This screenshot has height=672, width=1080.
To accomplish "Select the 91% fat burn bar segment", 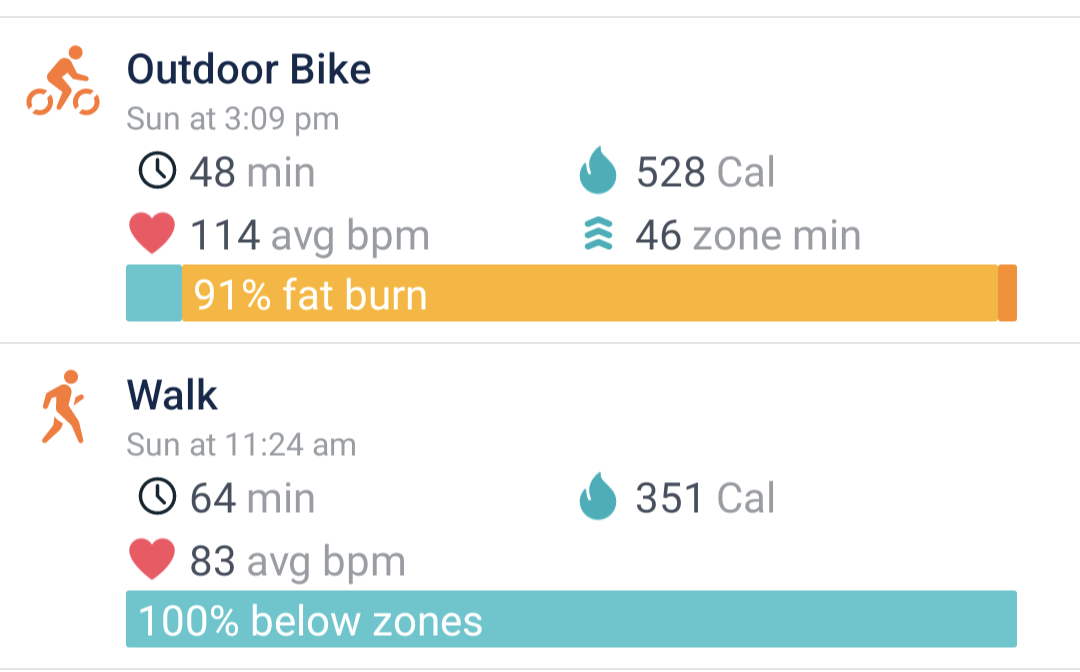I will tap(590, 293).
